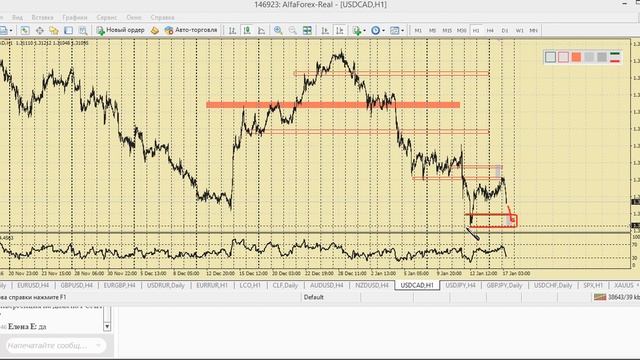Expand the new chart dropdown arrow
The height and width of the screenshot is (360, 640).
[11, 30]
